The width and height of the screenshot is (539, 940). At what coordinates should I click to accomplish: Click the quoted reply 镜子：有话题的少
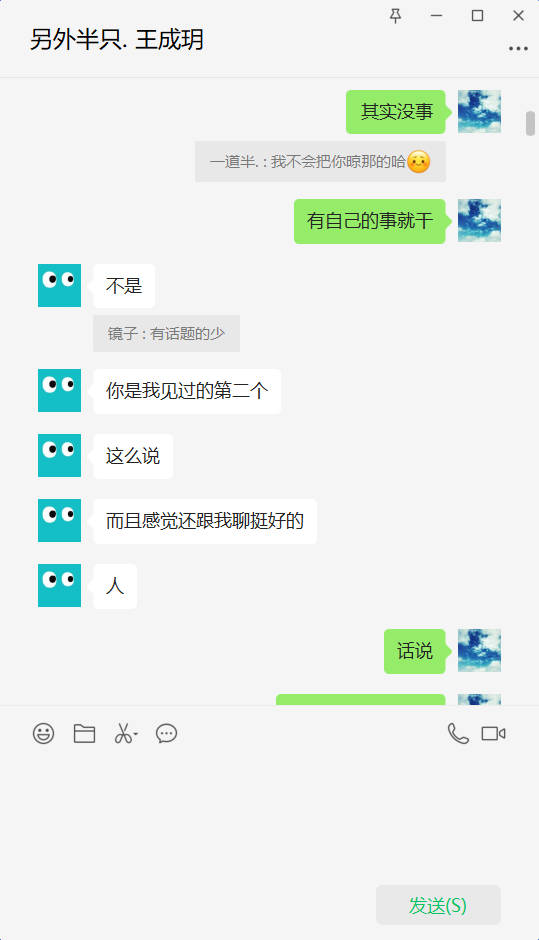click(166, 333)
